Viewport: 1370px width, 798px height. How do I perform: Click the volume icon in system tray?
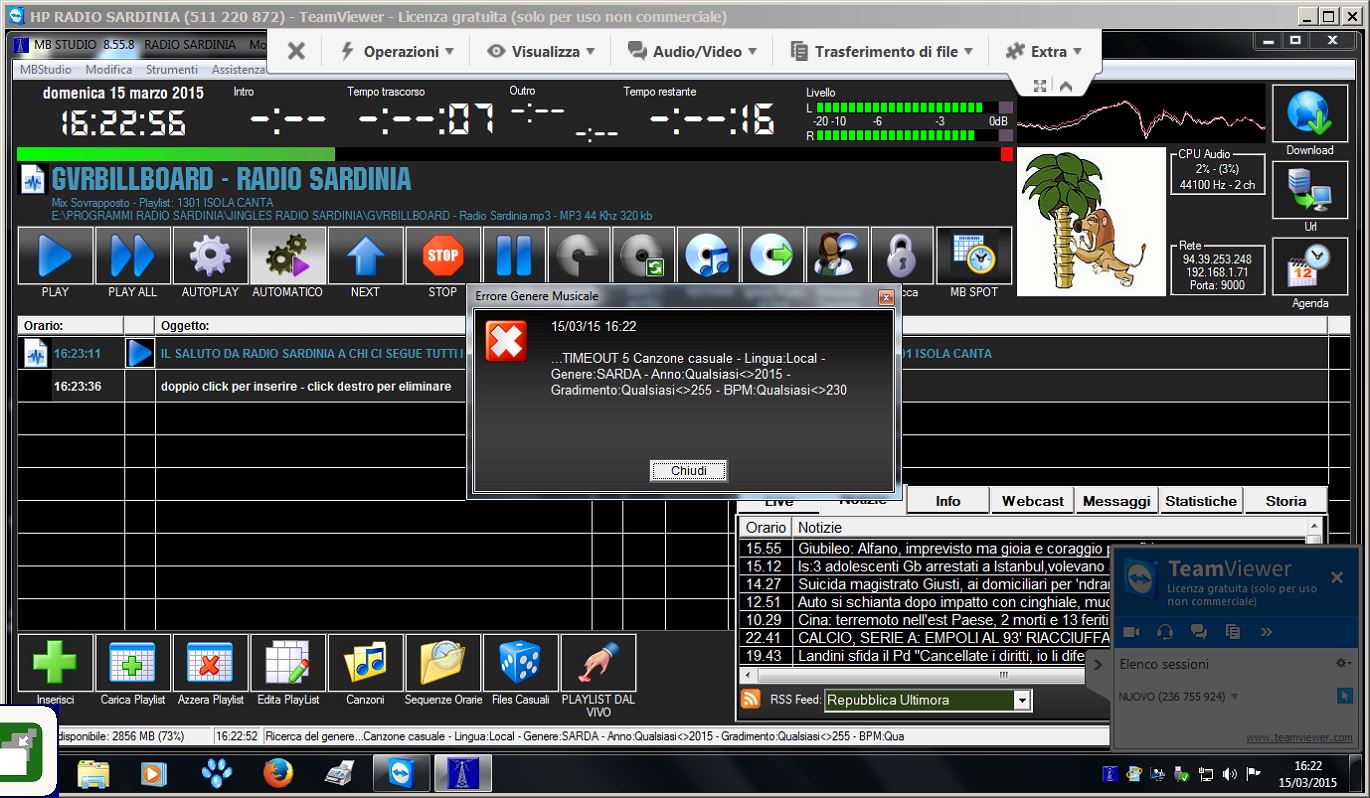point(1229,774)
